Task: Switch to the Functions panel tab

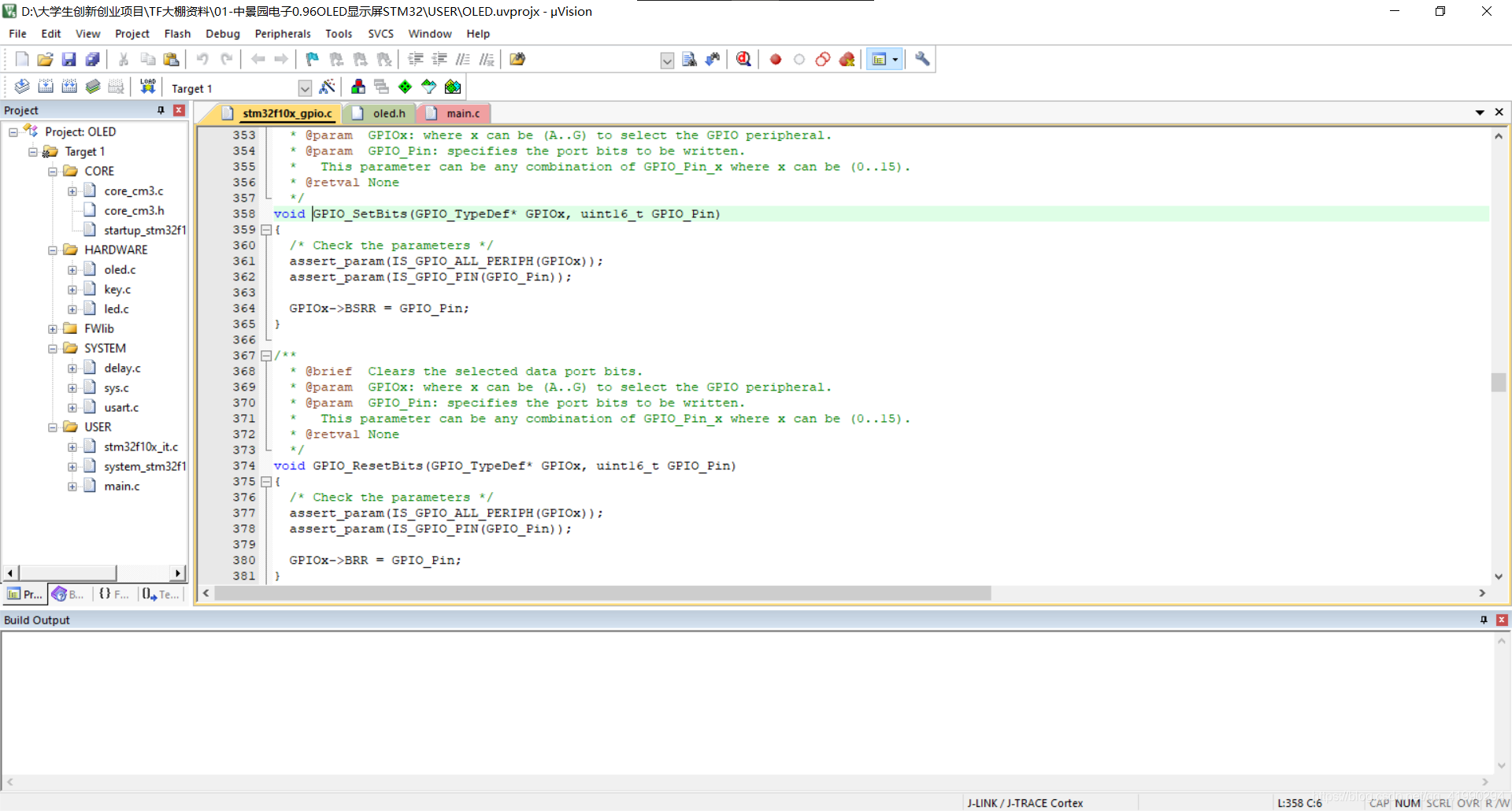Action: (x=114, y=594)
